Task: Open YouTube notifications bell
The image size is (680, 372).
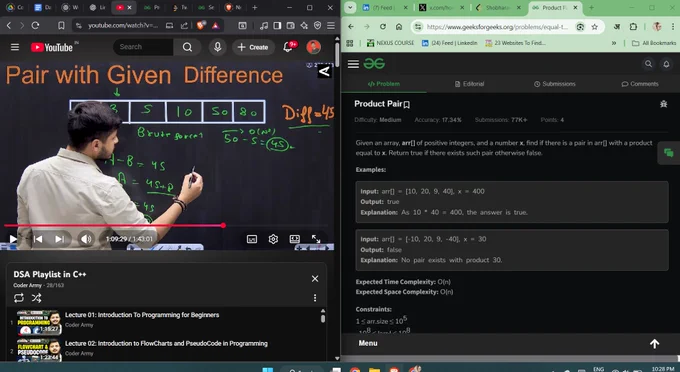Action: [288, 47]
